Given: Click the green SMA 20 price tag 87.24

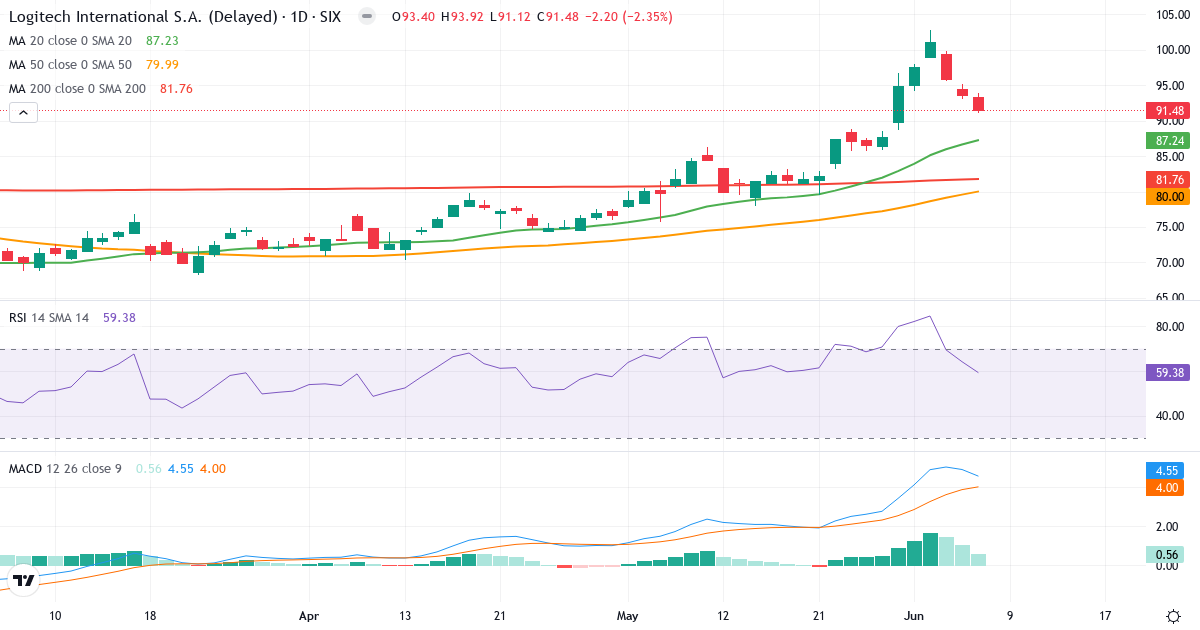Looking at the screenshot, I should point(1170,141).
